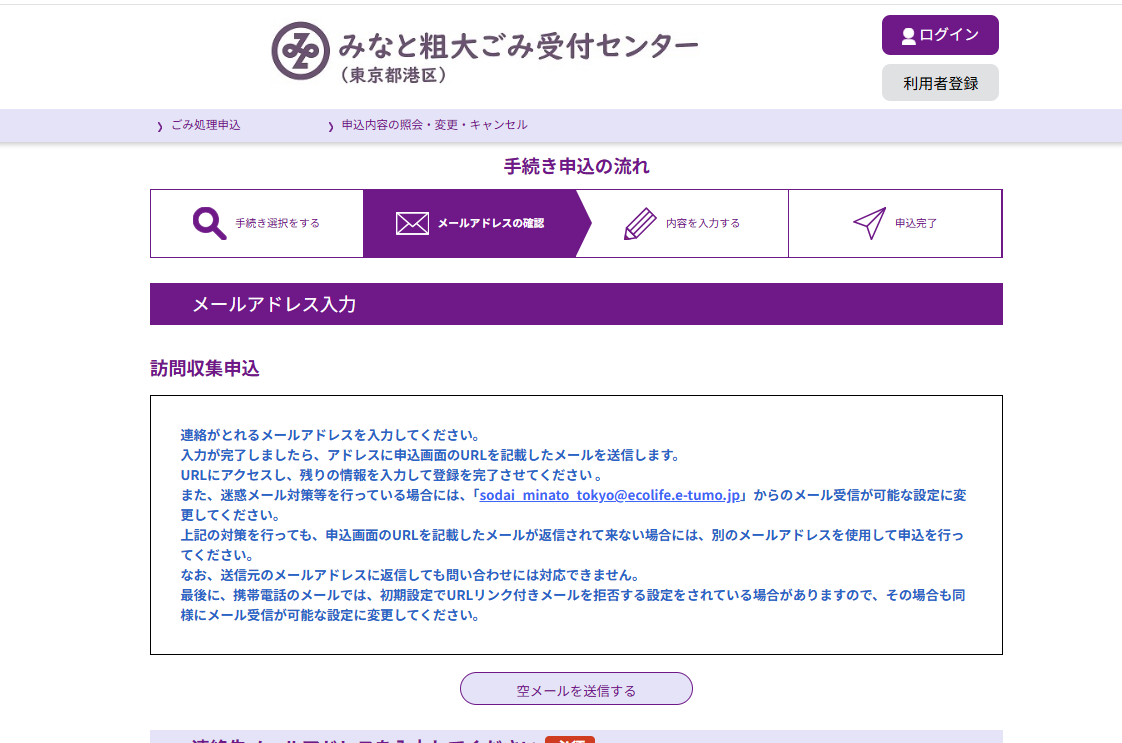Click the chevron beside 申込内容の照会・変更・キャンセル

[x=330, y=126]
